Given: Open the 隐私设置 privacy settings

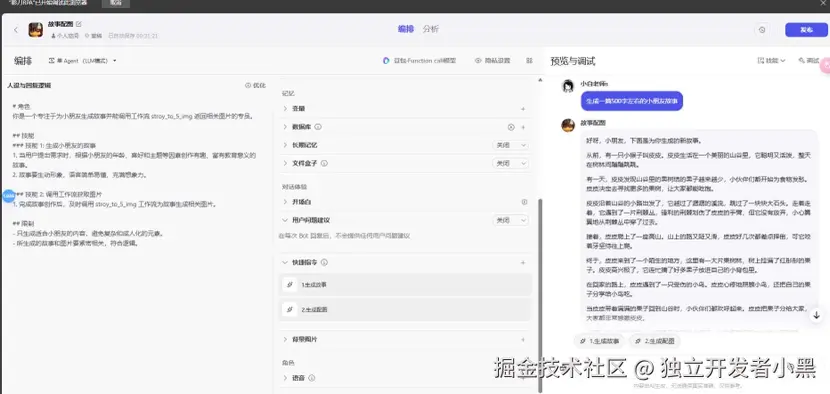Looking at the screenshot, I should [492, 61].
